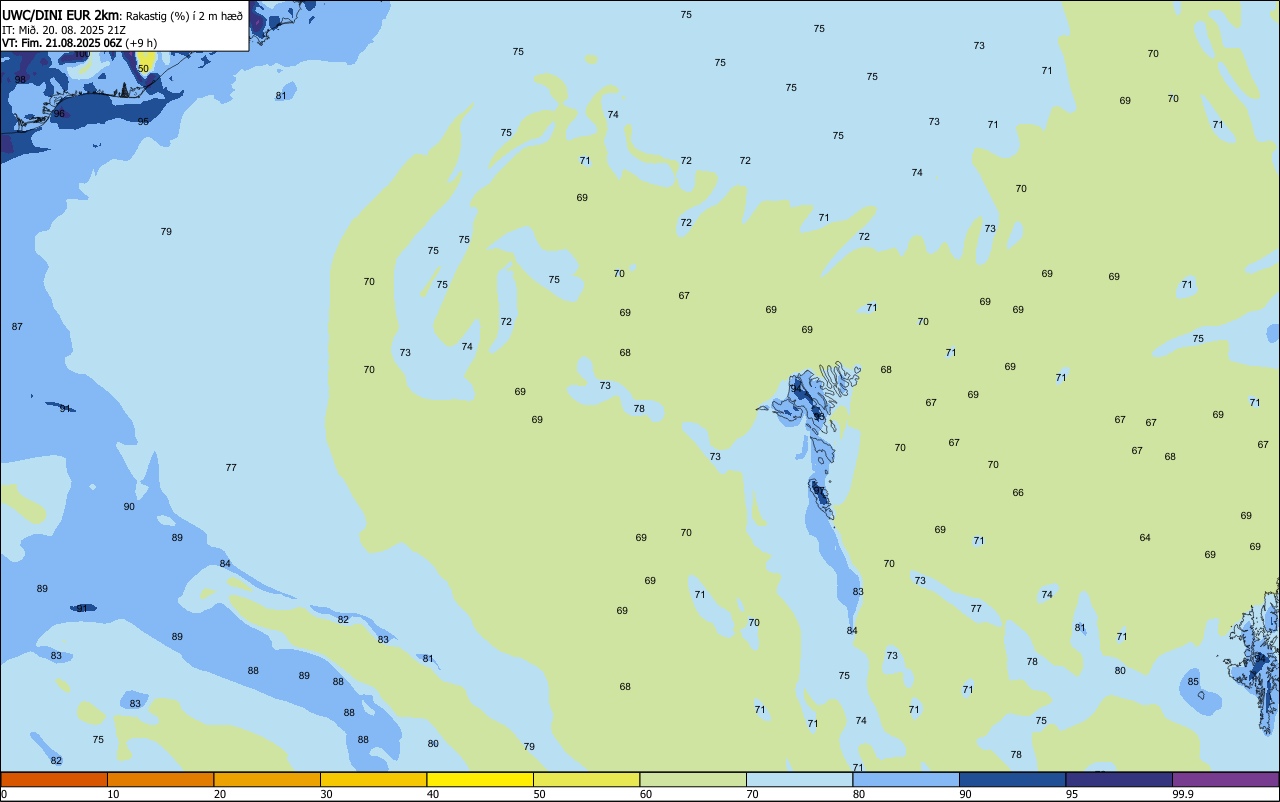Image resolution: width=1280 pixels, height=802 pixels.
Task: Select the 'IT: Mið. 20. 08. 2025 21Z' line
Action: pyautogui.click(x=64, y=30)
